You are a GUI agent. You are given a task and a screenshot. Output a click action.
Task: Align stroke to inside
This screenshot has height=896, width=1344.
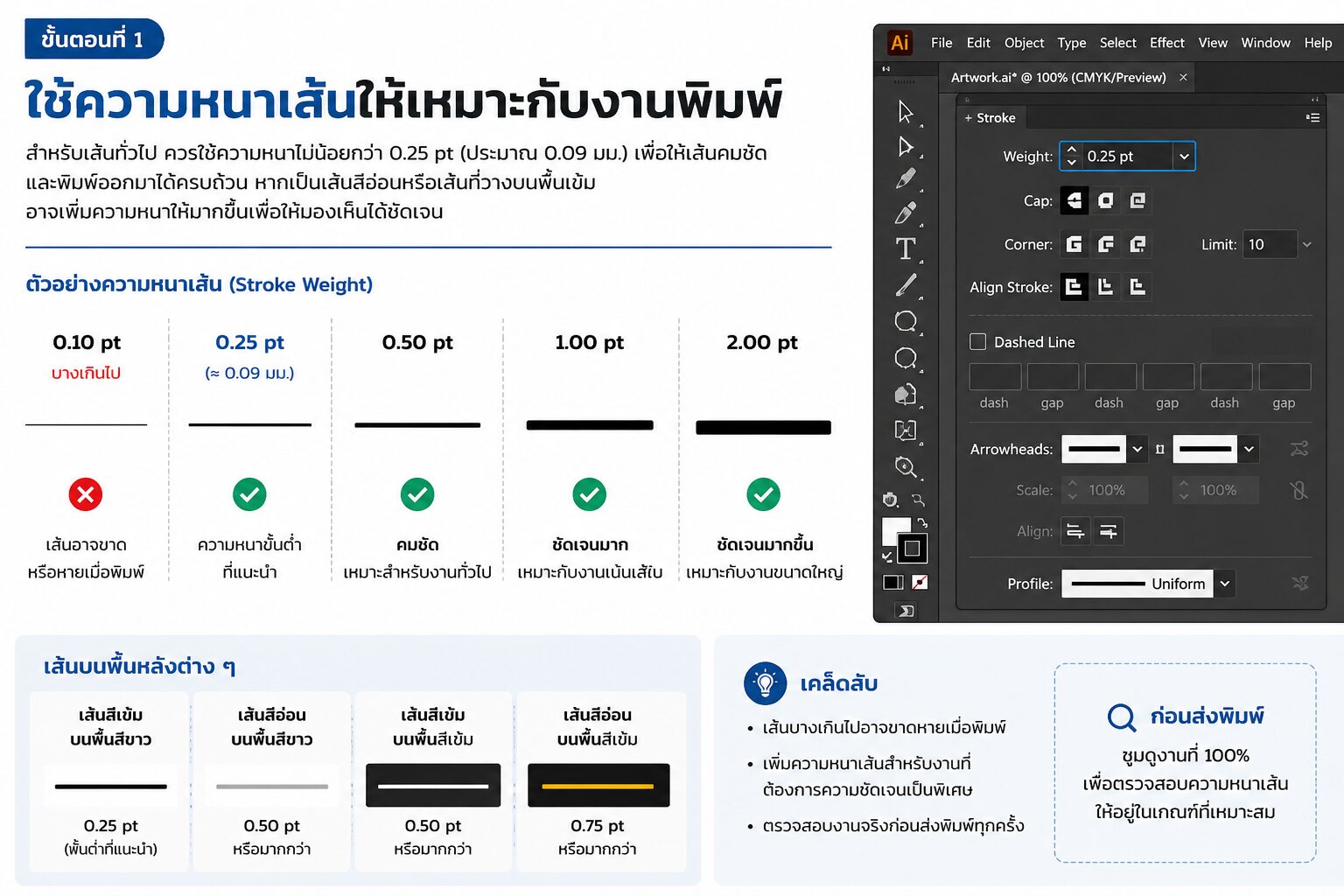1106,286
